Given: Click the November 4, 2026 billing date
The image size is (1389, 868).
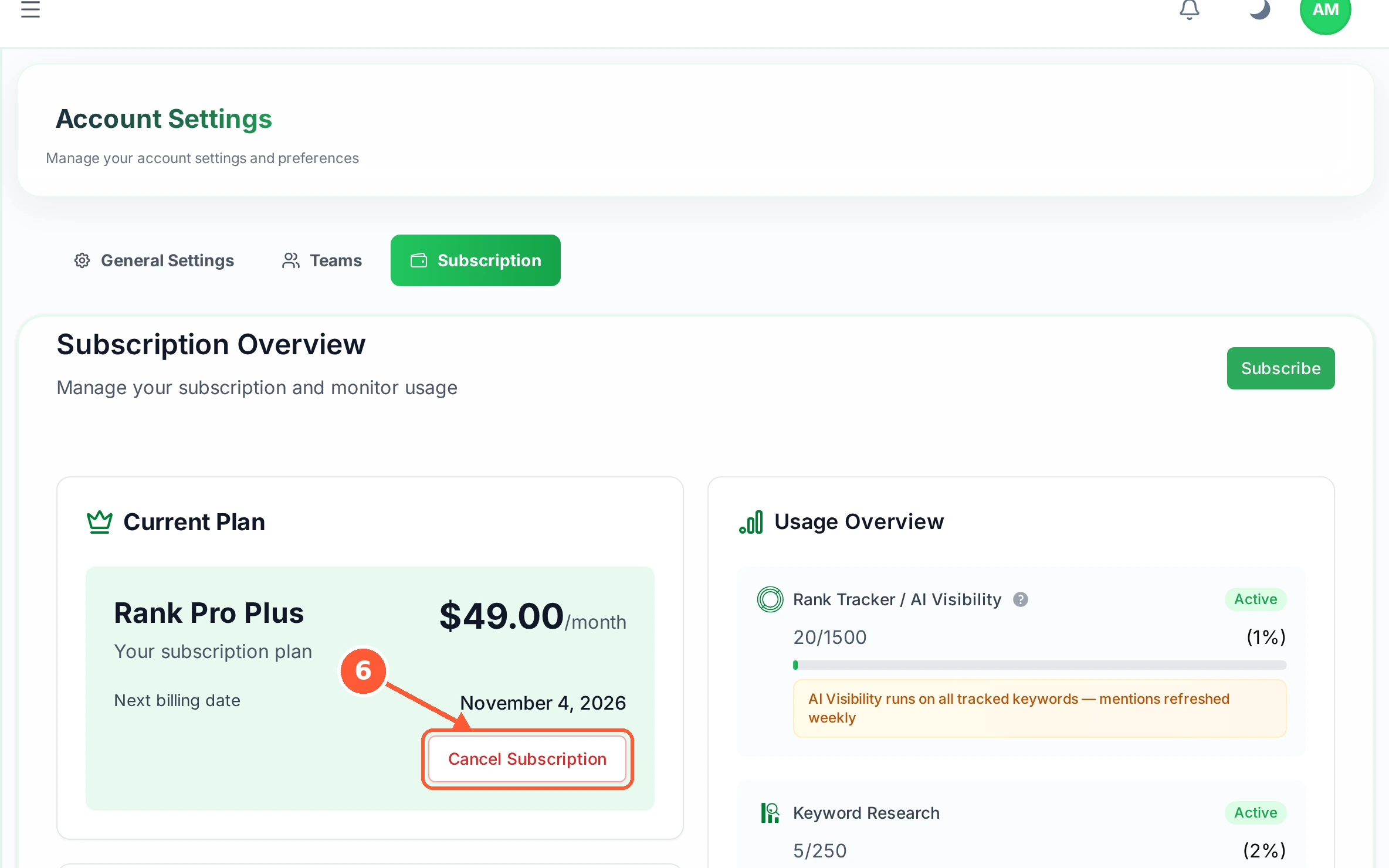Looking at the screenshot, I should (543, 703).
